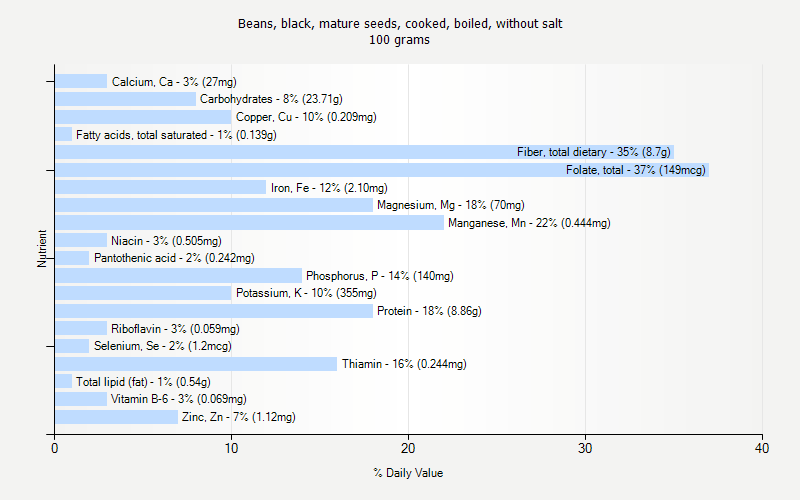
Task: Click the 'Nutrient' y-axis label
Action: [43, 248]
